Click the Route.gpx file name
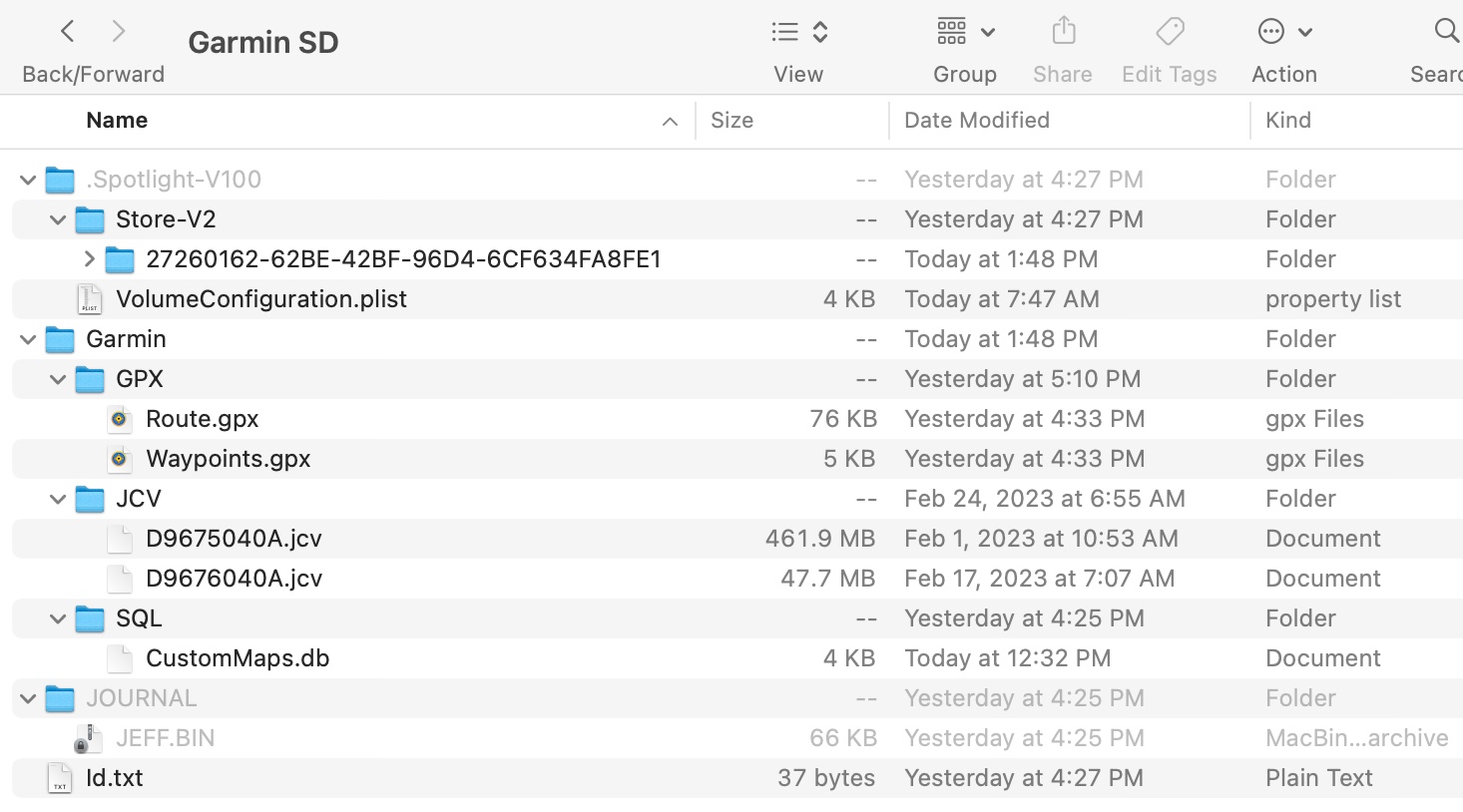This screenshot has height=812, width=1463. [203, 419]
